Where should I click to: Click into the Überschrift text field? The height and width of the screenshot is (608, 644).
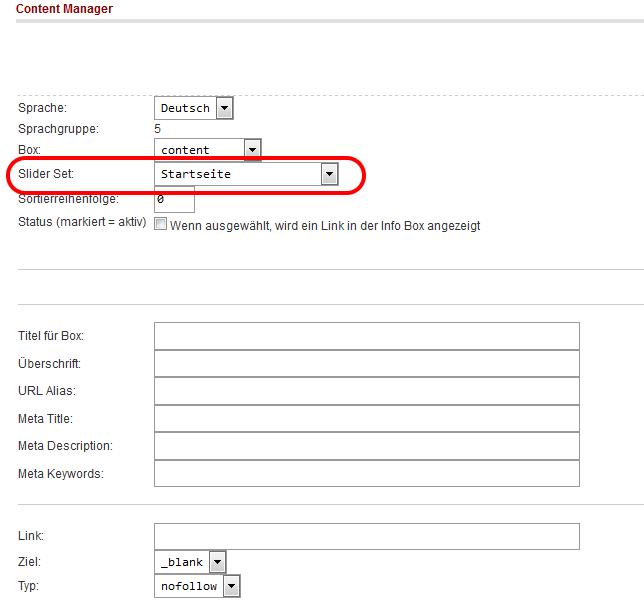[x=366, y=364]
